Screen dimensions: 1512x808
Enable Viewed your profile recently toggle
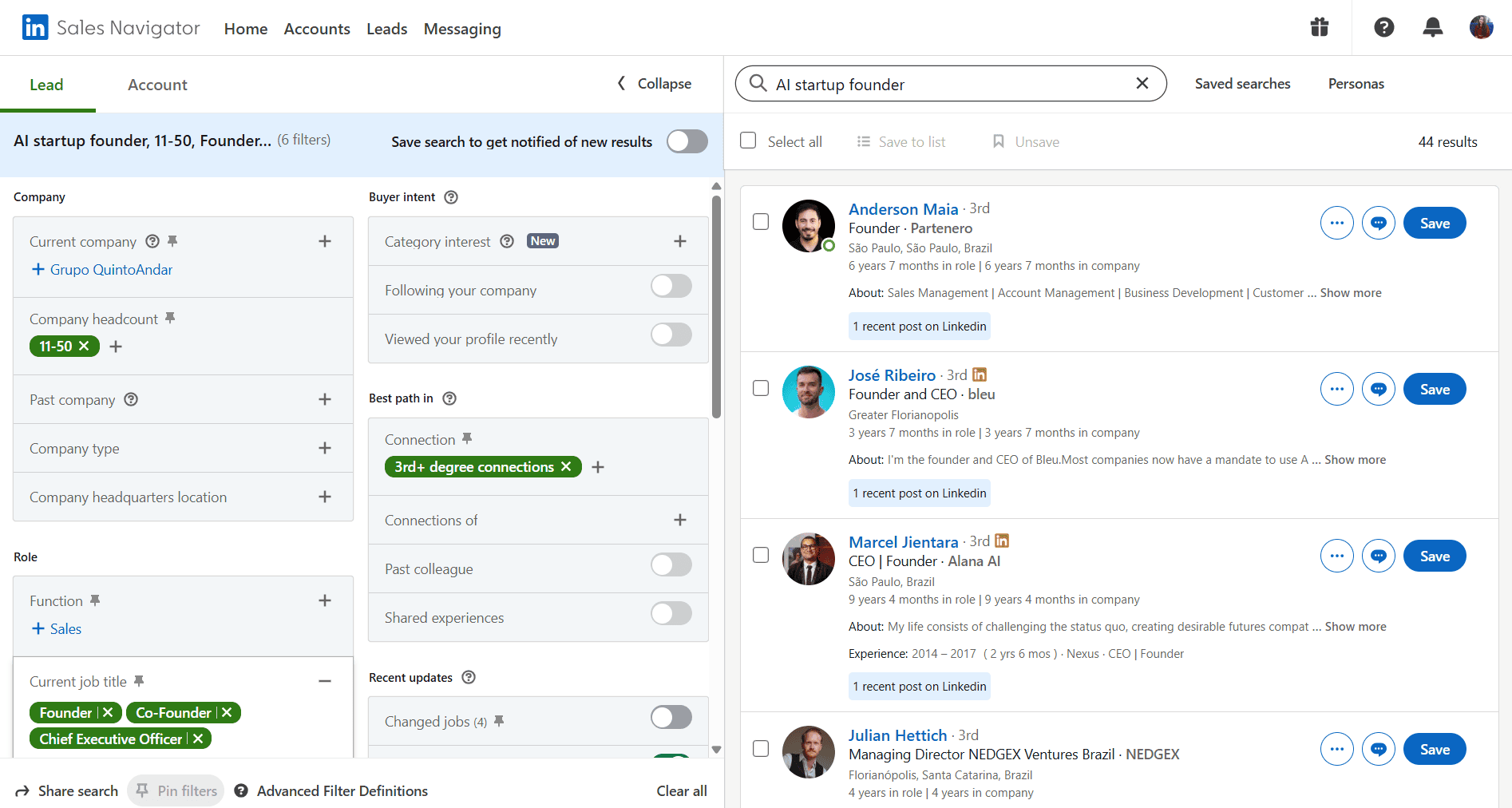click(x=671, y=335)
